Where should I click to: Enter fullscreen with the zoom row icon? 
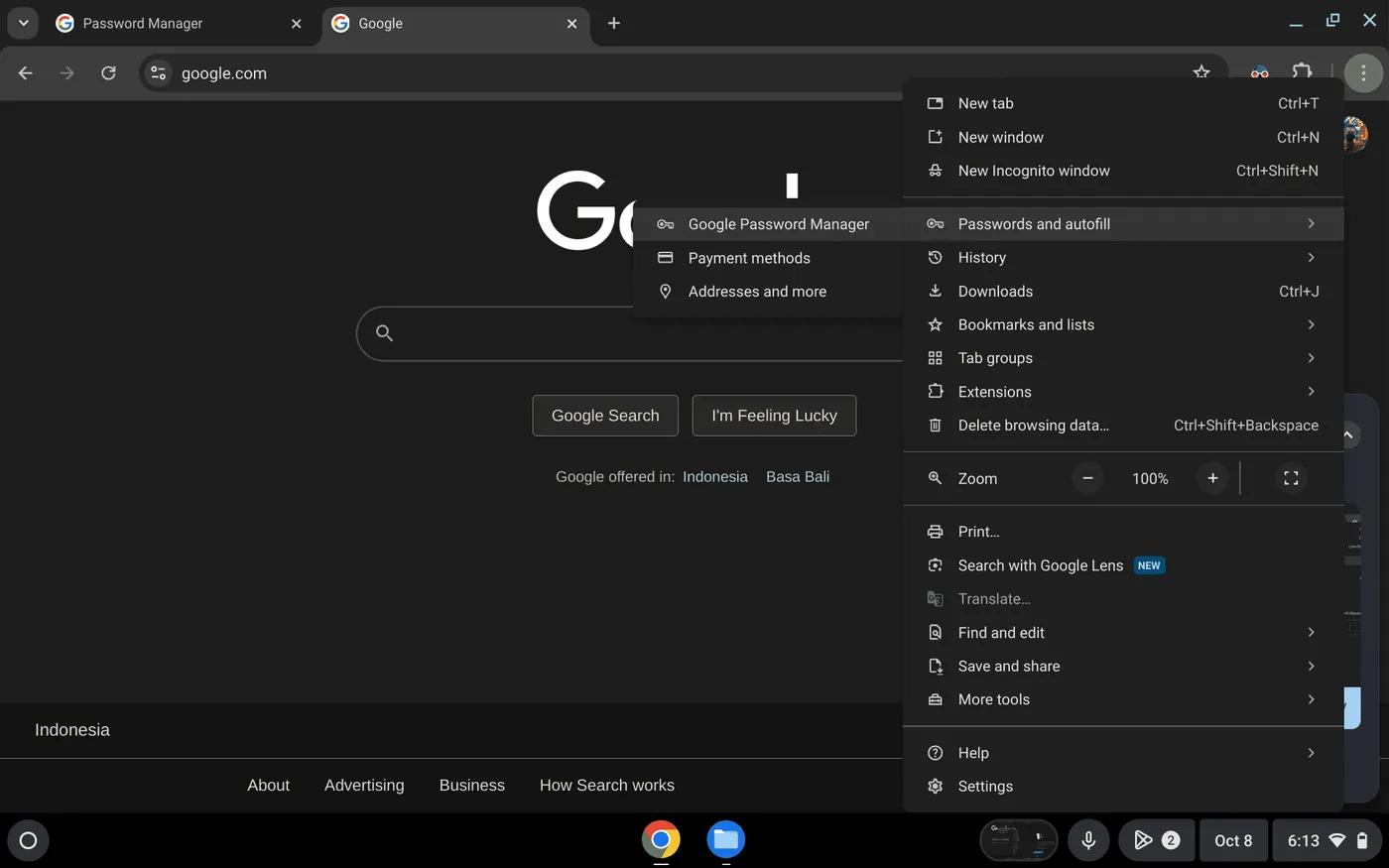coord(1291,478)
